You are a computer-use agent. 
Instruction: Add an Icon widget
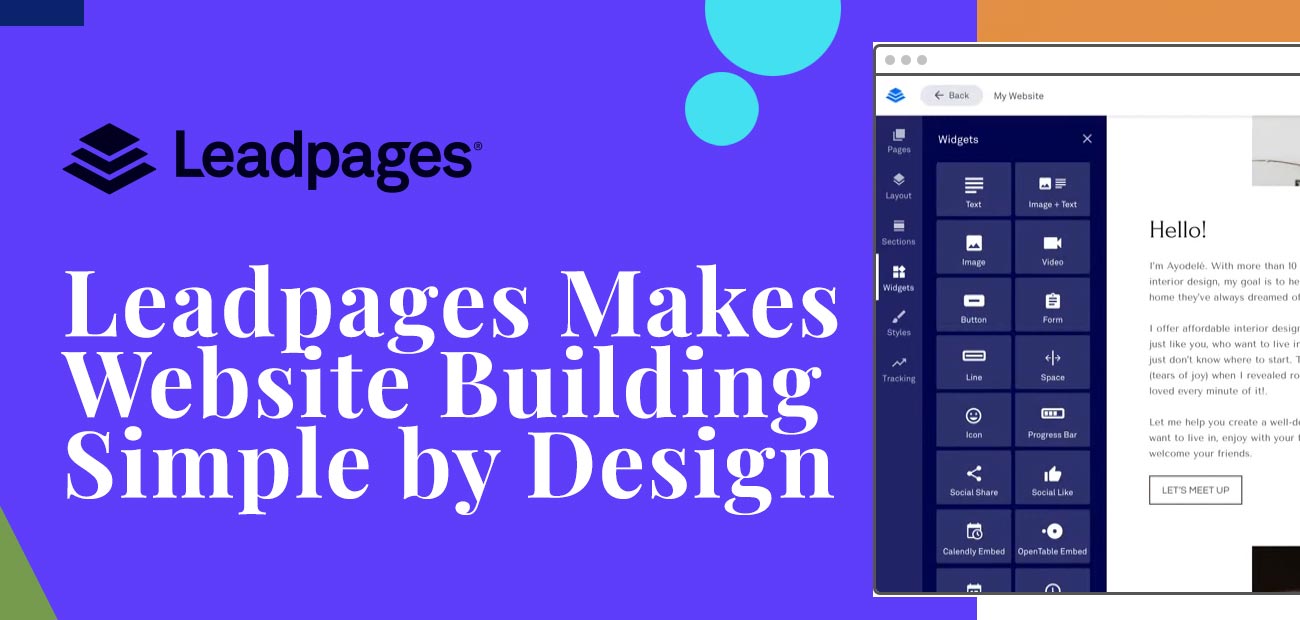[x=973, y=419]
